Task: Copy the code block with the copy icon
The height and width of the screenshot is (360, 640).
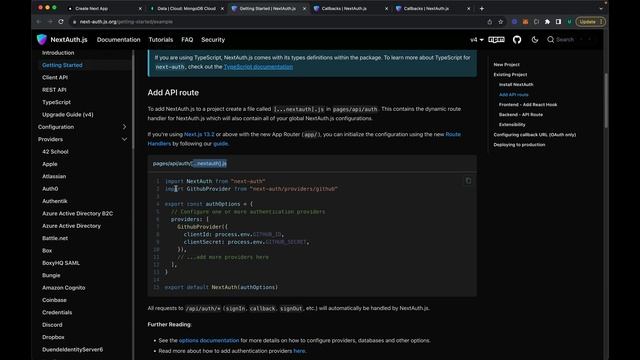Action: coord(468,181)
